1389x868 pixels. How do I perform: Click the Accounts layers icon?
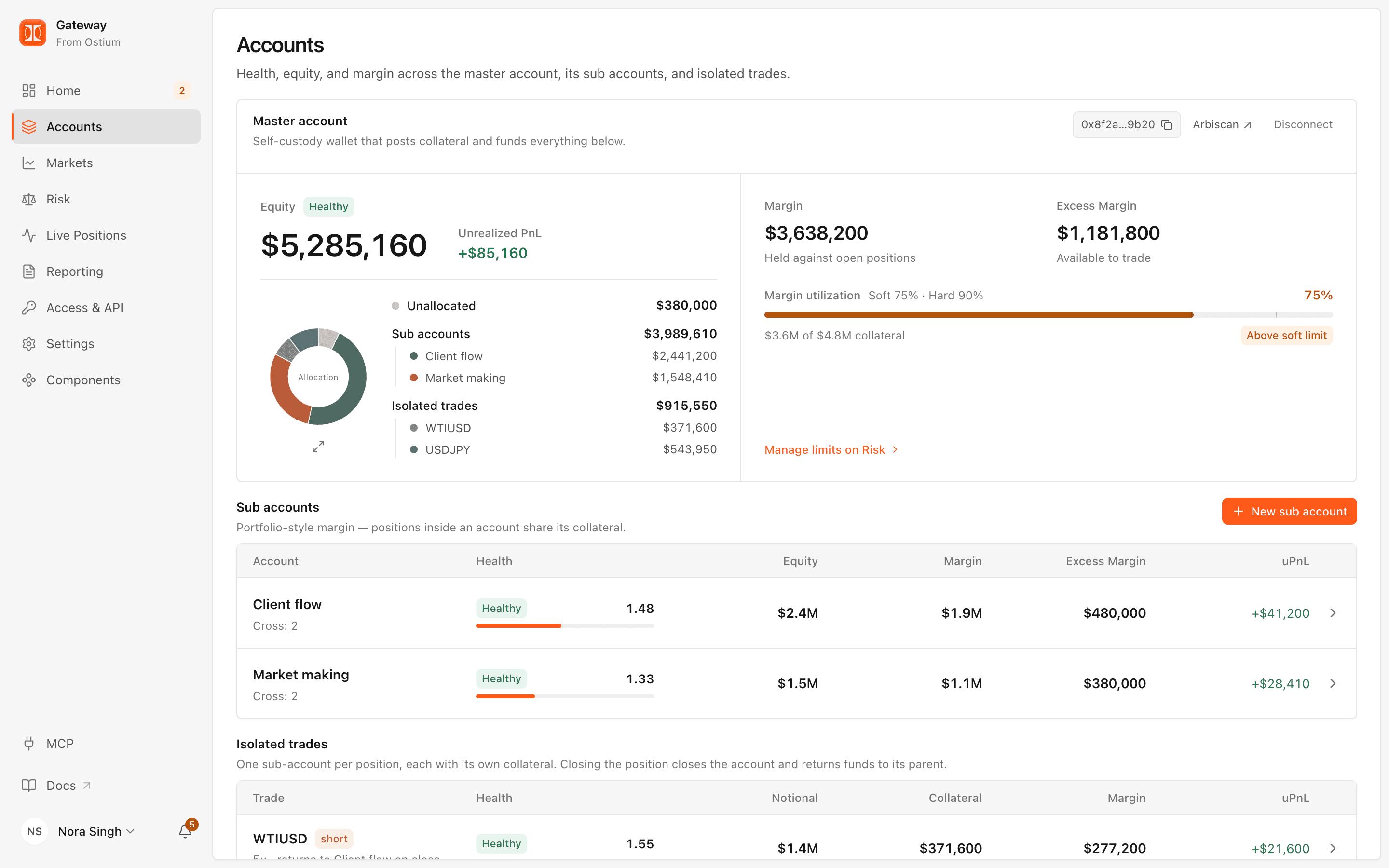click(x=29, y=127)
